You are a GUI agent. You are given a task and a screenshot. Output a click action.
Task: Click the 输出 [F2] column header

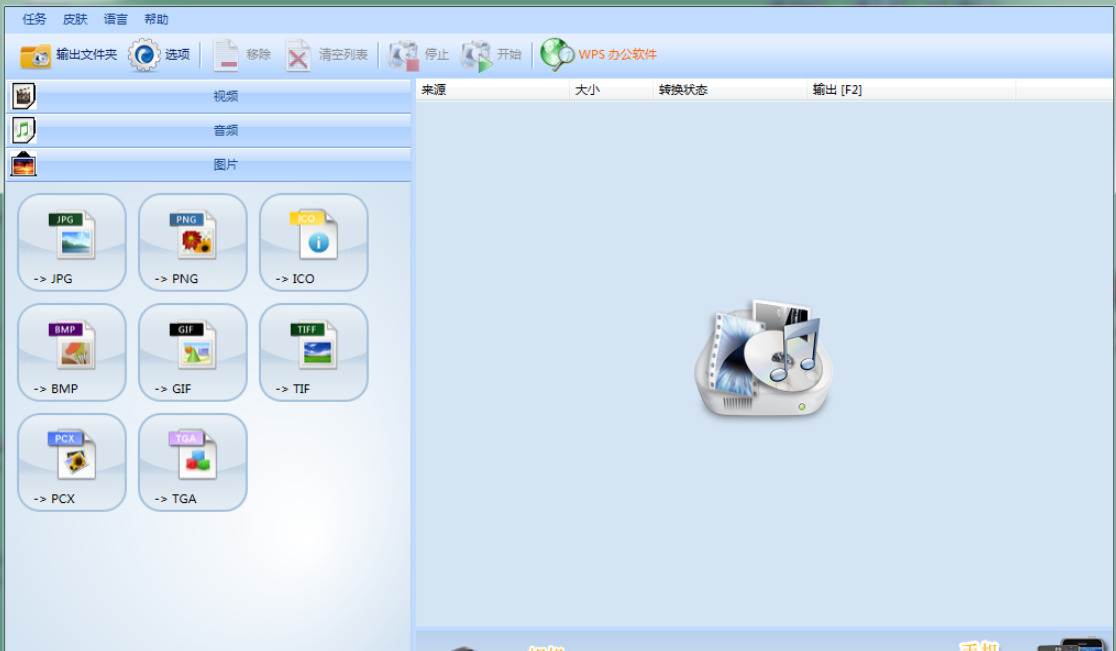[x=912, y=90]
